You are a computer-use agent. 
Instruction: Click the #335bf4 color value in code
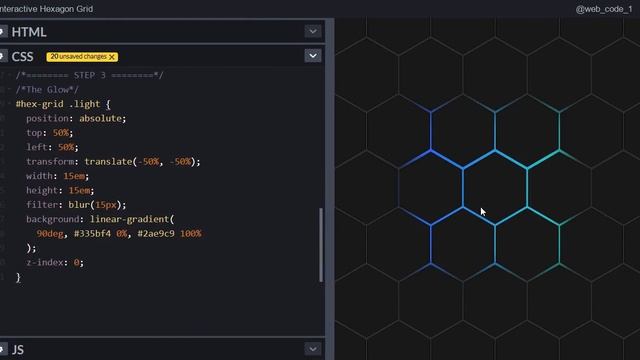[92, 234]
